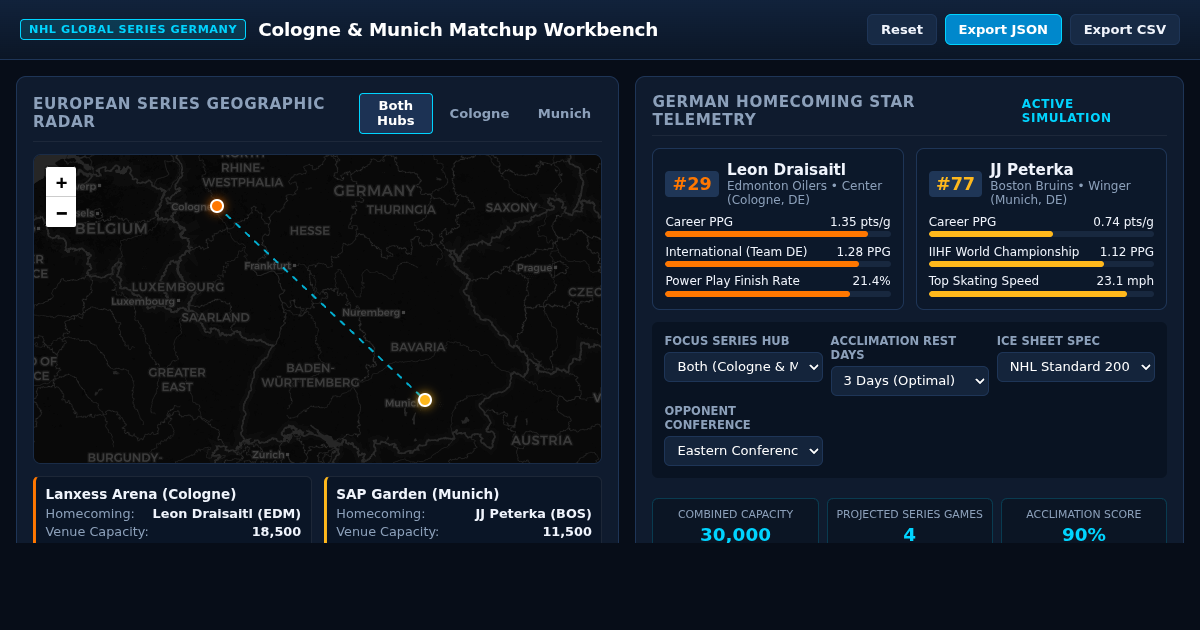Click Peterka's Career PPG bar
1200x630 pixels.
pyautogui.click(x=1041, y=234)
